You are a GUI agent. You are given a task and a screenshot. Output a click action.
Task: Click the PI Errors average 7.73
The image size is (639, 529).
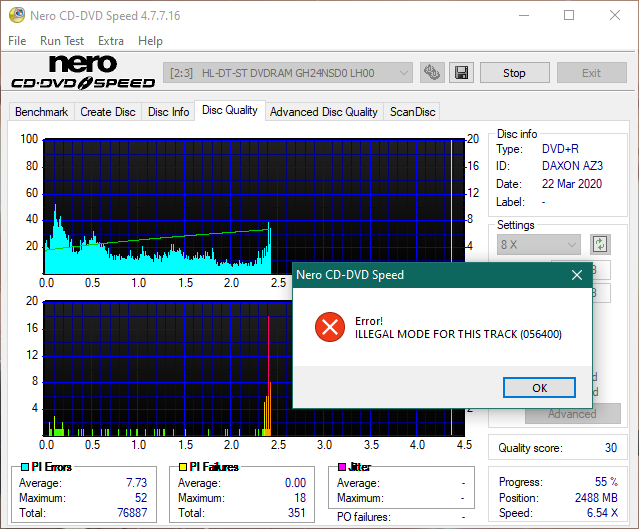click(x=137, y=483)
